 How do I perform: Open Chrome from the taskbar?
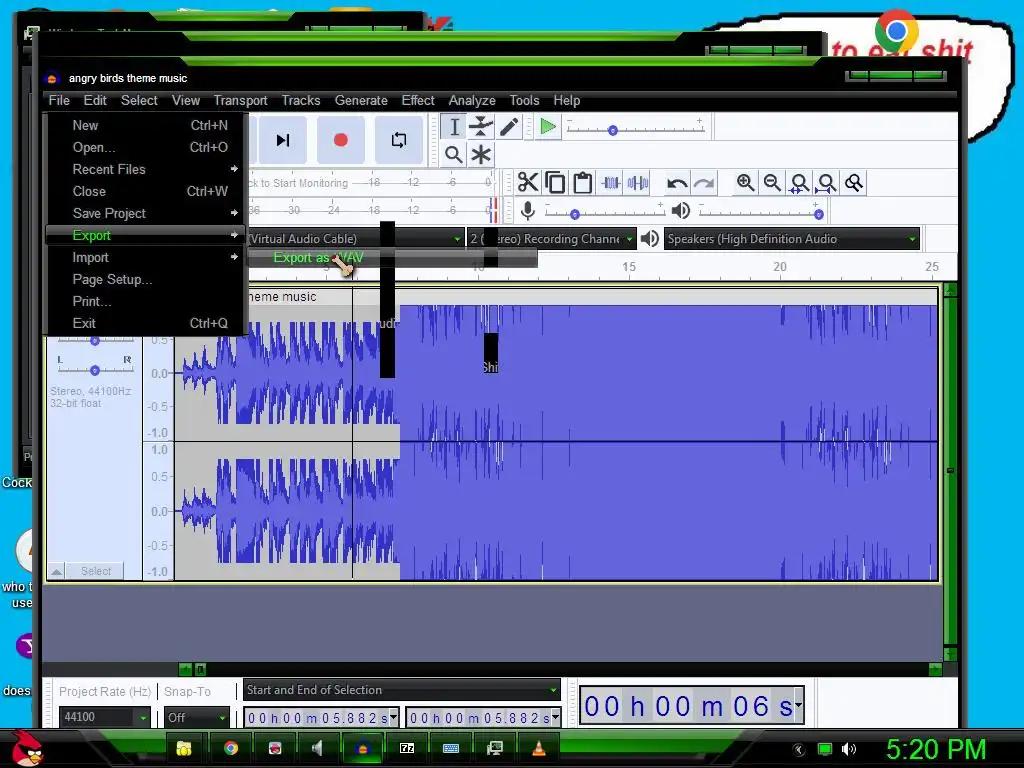pyautogui.click(x=231, y=748)
